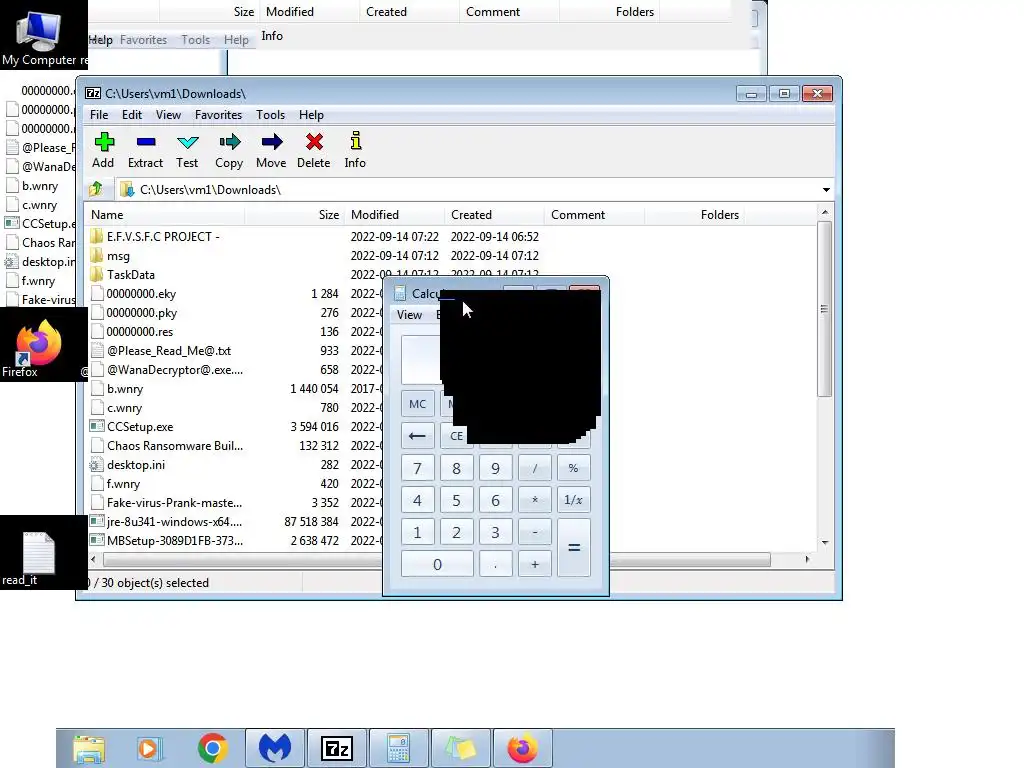1024x768 pixels.
Task: Click the address path input field
Action: (x=467, y=189)
